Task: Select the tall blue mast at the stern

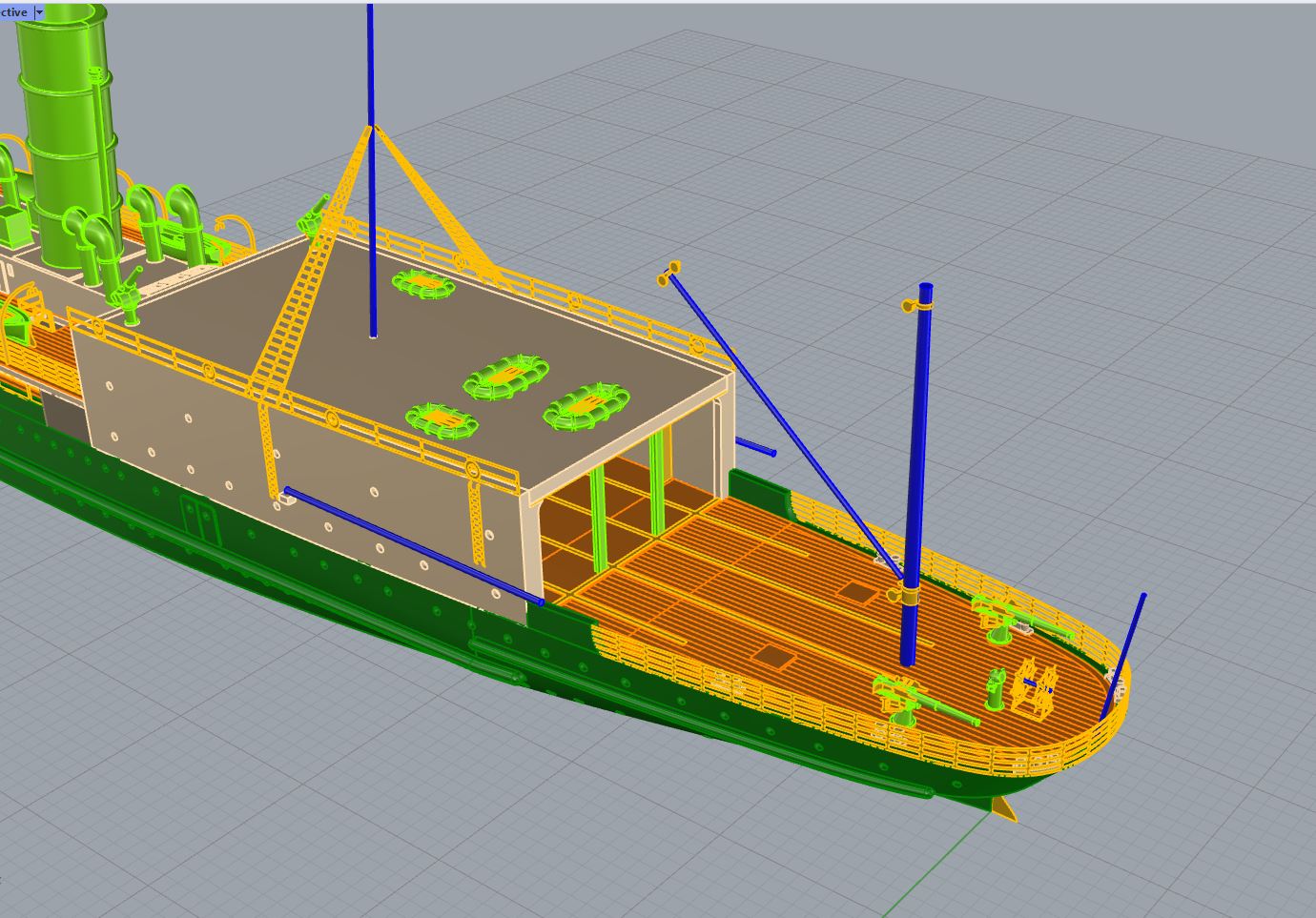Action: (917, 474)
